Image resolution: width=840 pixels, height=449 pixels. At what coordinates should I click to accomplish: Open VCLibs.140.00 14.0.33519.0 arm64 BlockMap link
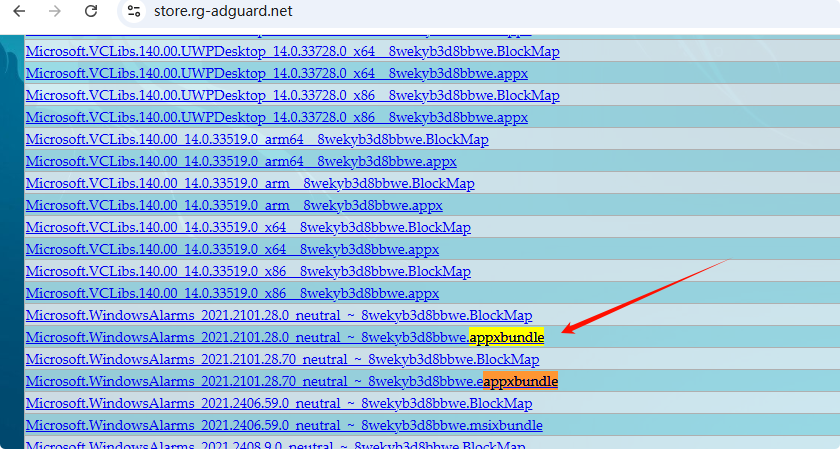pyautogui.click(x=257, y=139)
